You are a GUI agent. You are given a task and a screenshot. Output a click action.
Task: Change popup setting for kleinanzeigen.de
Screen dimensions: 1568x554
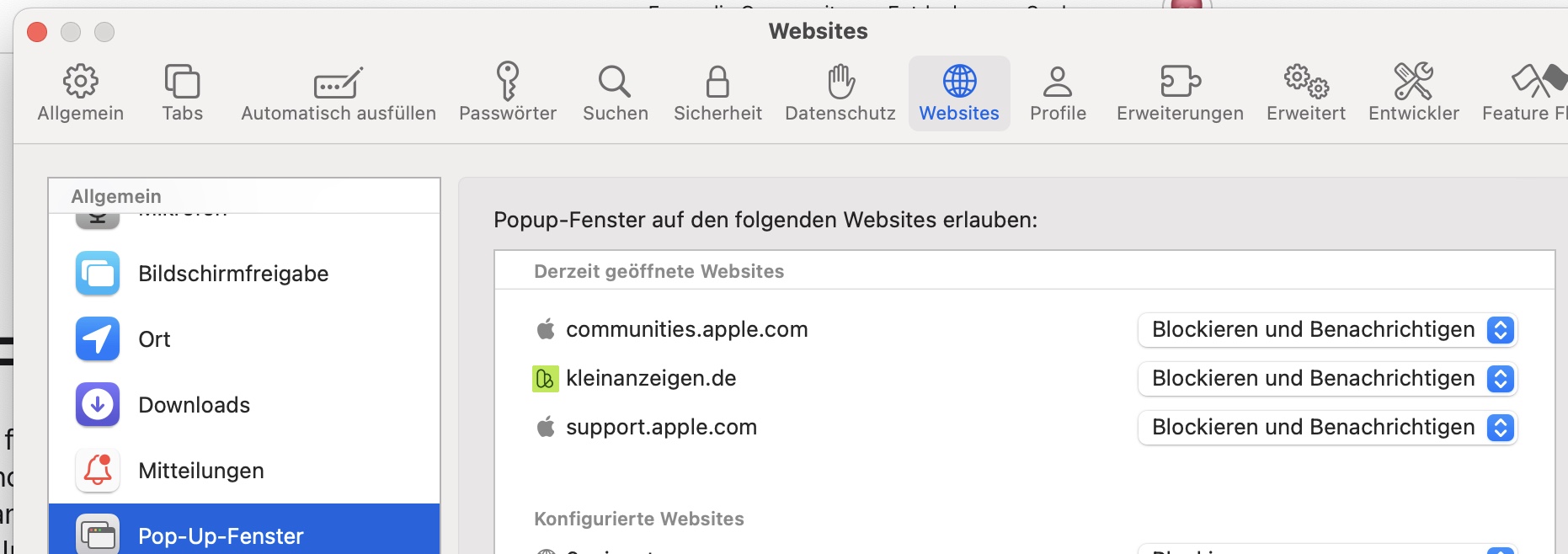coord(1326,379)
